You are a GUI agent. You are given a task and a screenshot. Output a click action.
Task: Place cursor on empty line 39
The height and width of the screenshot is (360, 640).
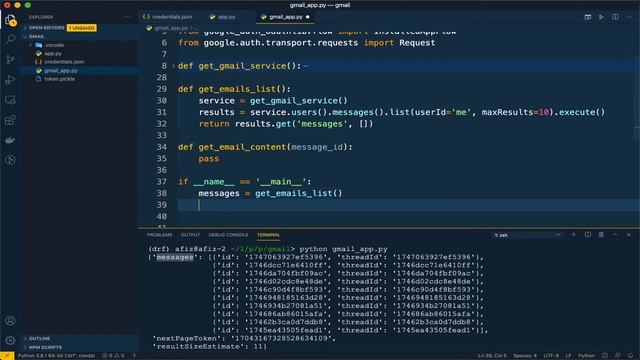click(408, 205)
